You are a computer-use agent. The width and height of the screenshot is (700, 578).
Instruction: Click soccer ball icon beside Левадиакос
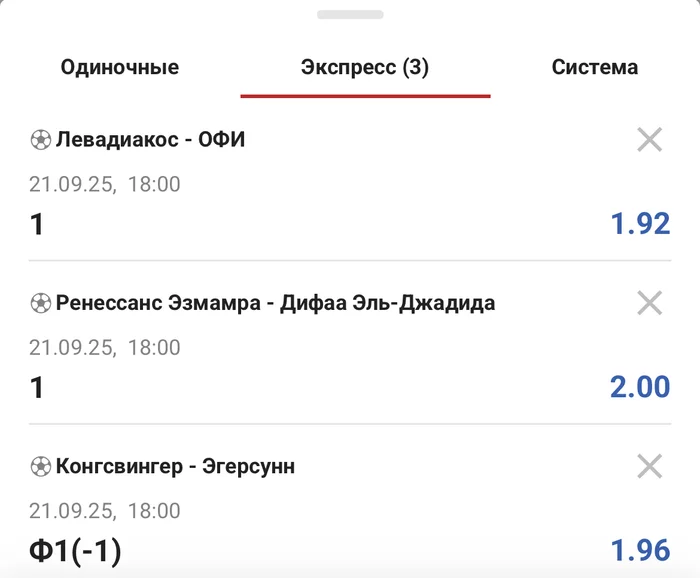click(x=40, y=140)
